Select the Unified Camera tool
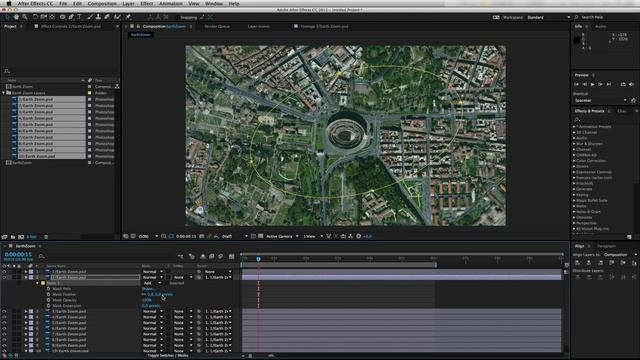Viewport: 640px width, 360px height. [x=44, y=17]
